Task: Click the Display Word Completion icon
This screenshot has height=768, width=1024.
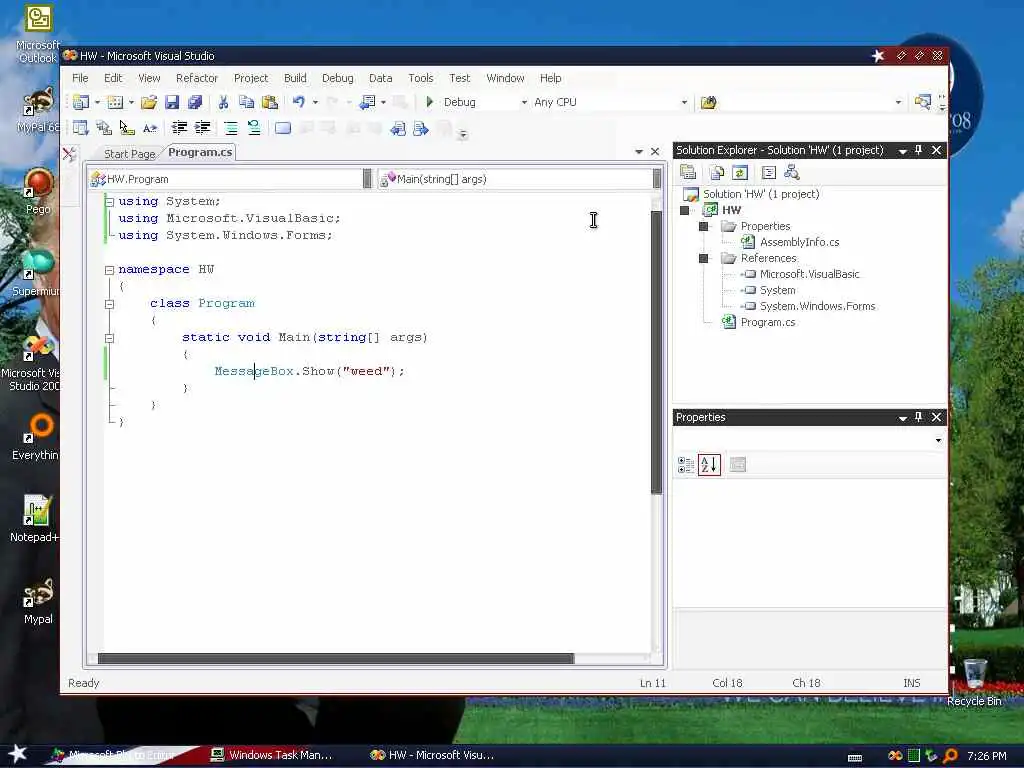Action: click(x=150, y=128)
